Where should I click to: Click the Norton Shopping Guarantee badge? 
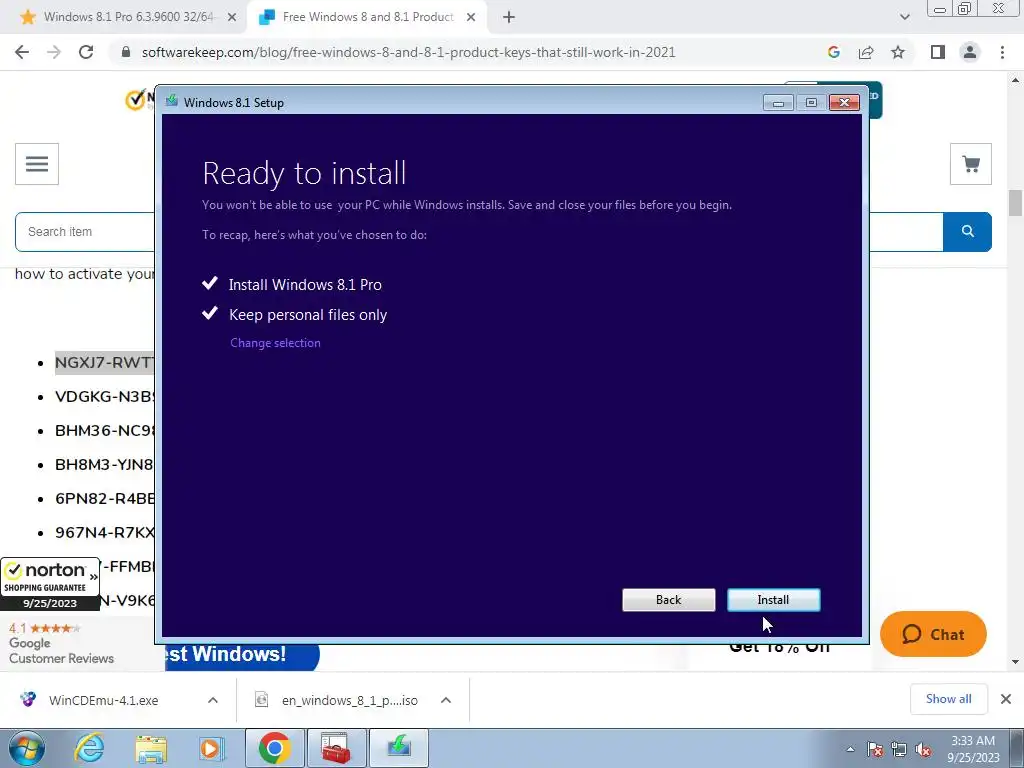[x=50, y=584]
